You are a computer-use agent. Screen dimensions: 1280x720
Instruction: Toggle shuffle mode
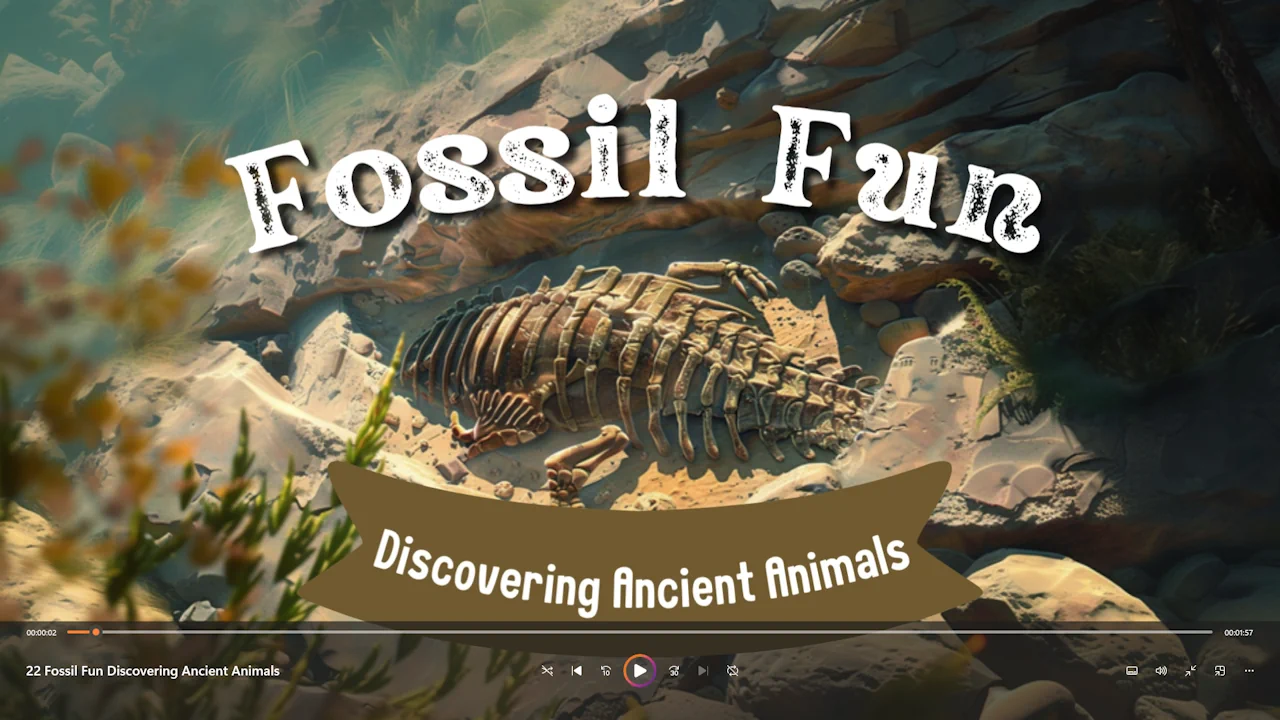pos(547,671)
